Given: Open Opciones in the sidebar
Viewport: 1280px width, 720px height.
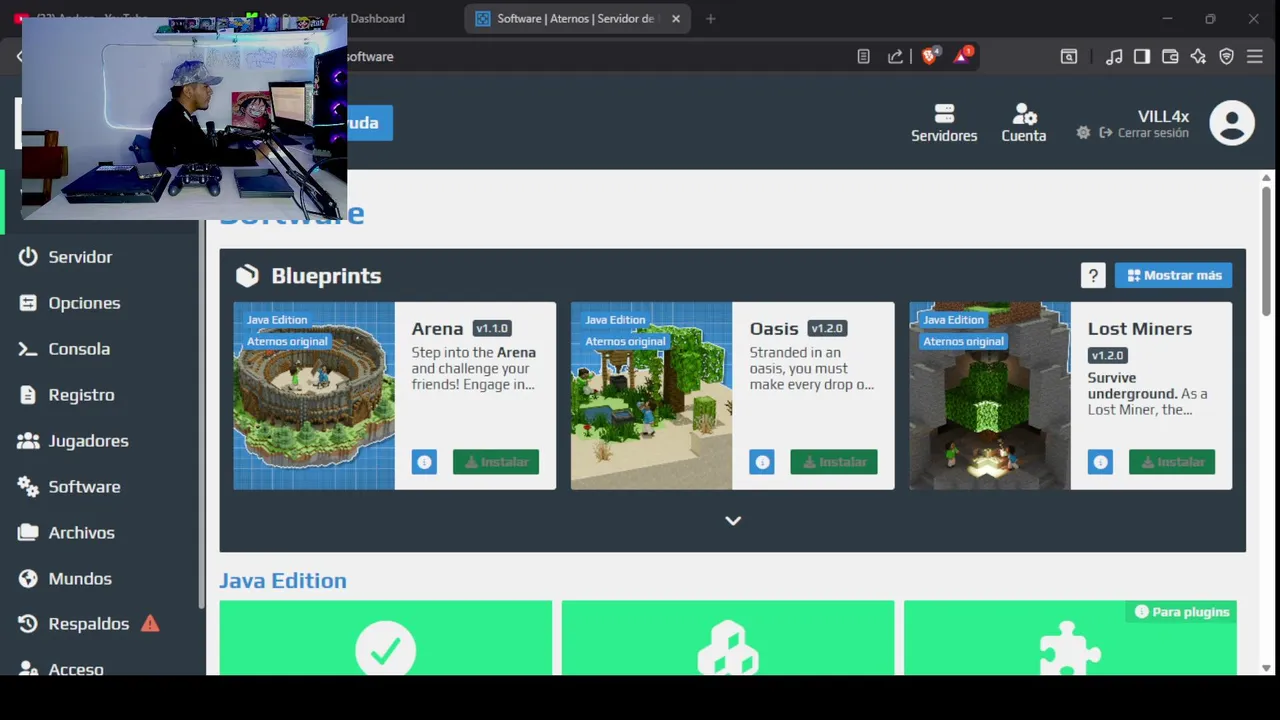Looking at the screenshot, I should 84,303.
